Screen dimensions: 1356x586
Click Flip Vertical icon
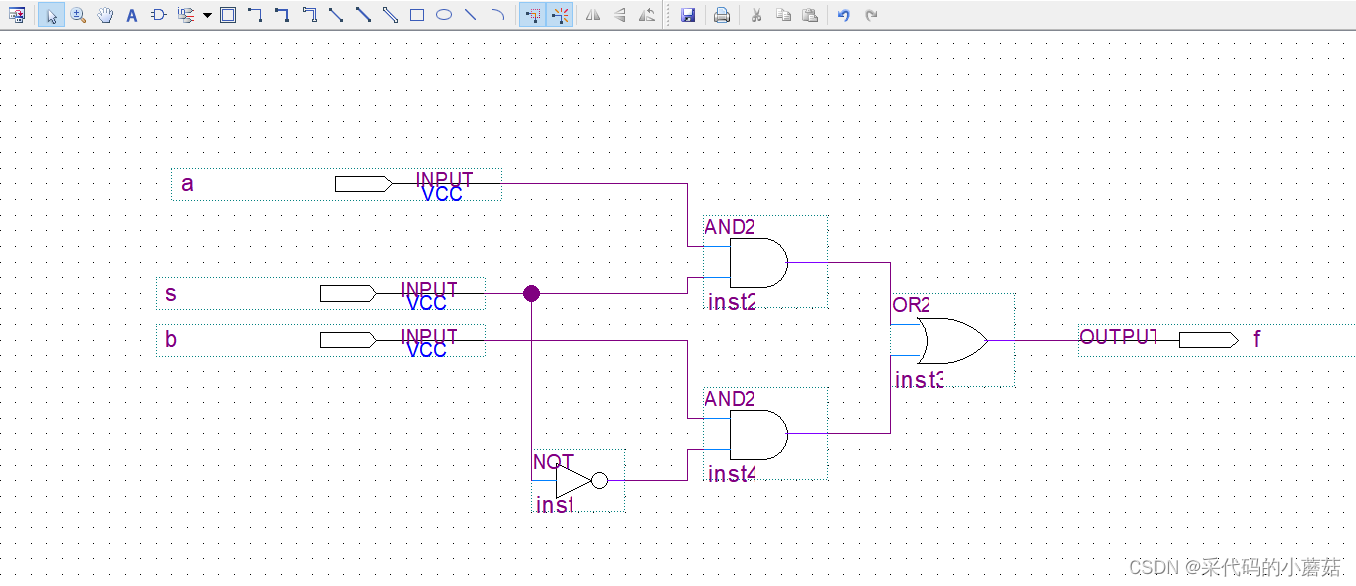click(x=620, y=15)
